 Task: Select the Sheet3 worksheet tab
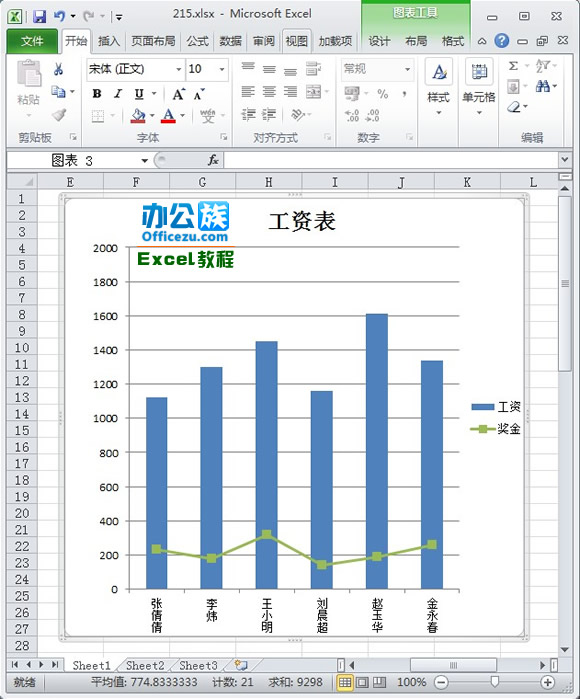point(198,666)
